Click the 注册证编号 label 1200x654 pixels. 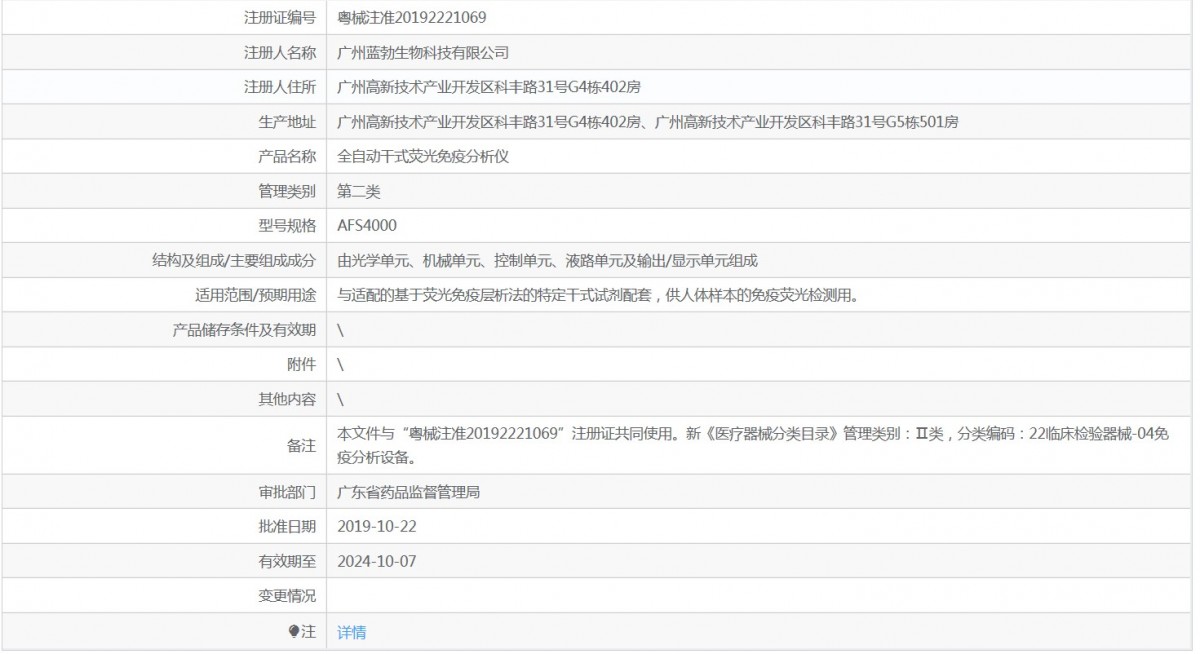280,17
